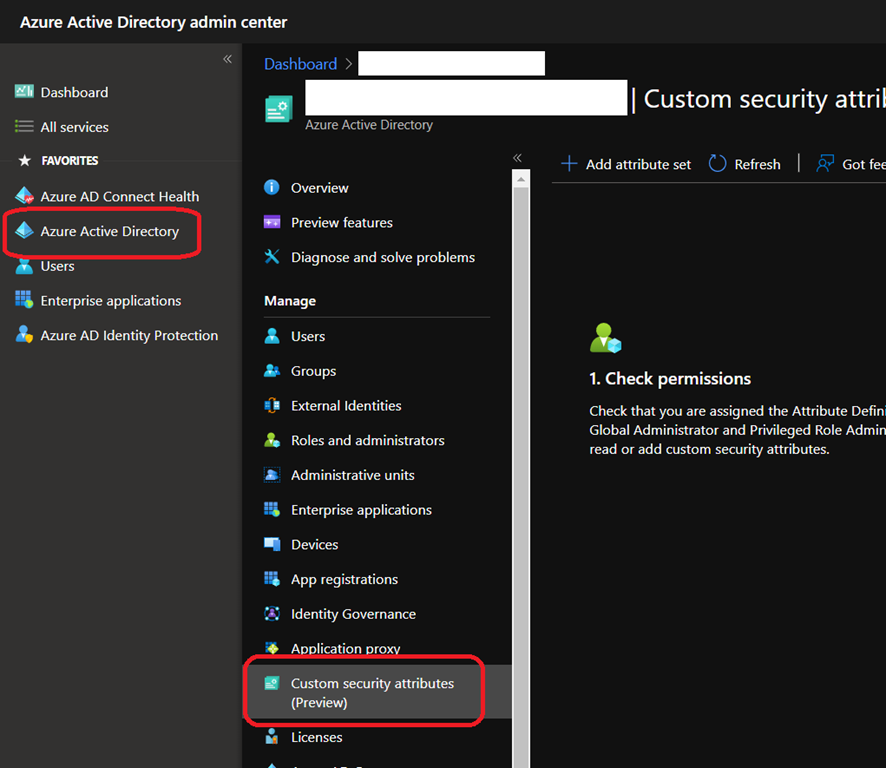Click the Refresh icon in toolbar

717,164
